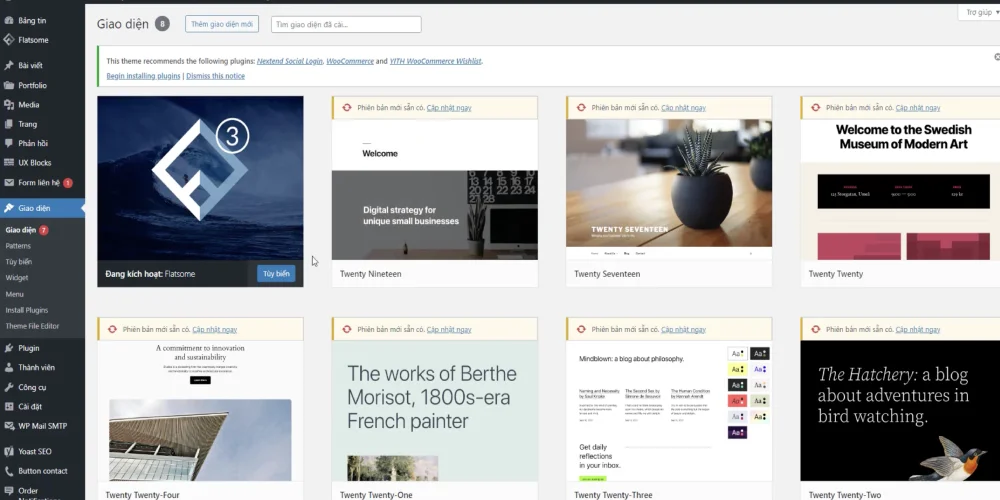
Task: Focus the Tìm giao diện đã cài search field
Action: pyautogui.click(x=346, y=24)
